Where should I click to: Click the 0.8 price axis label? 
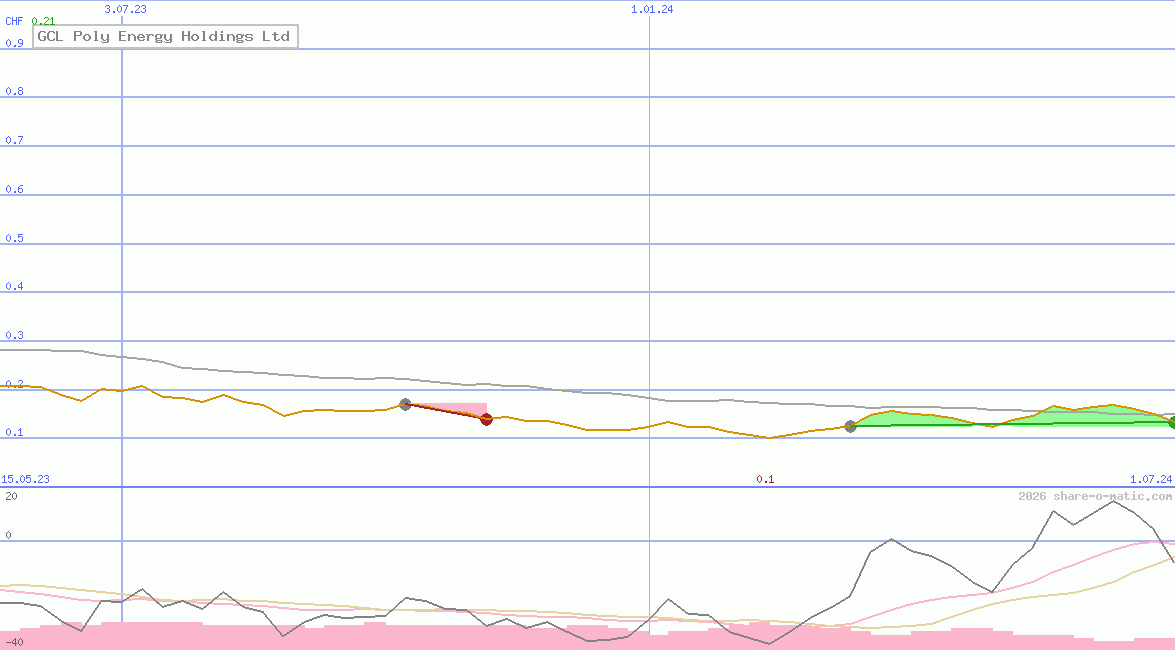pos(14,91)
